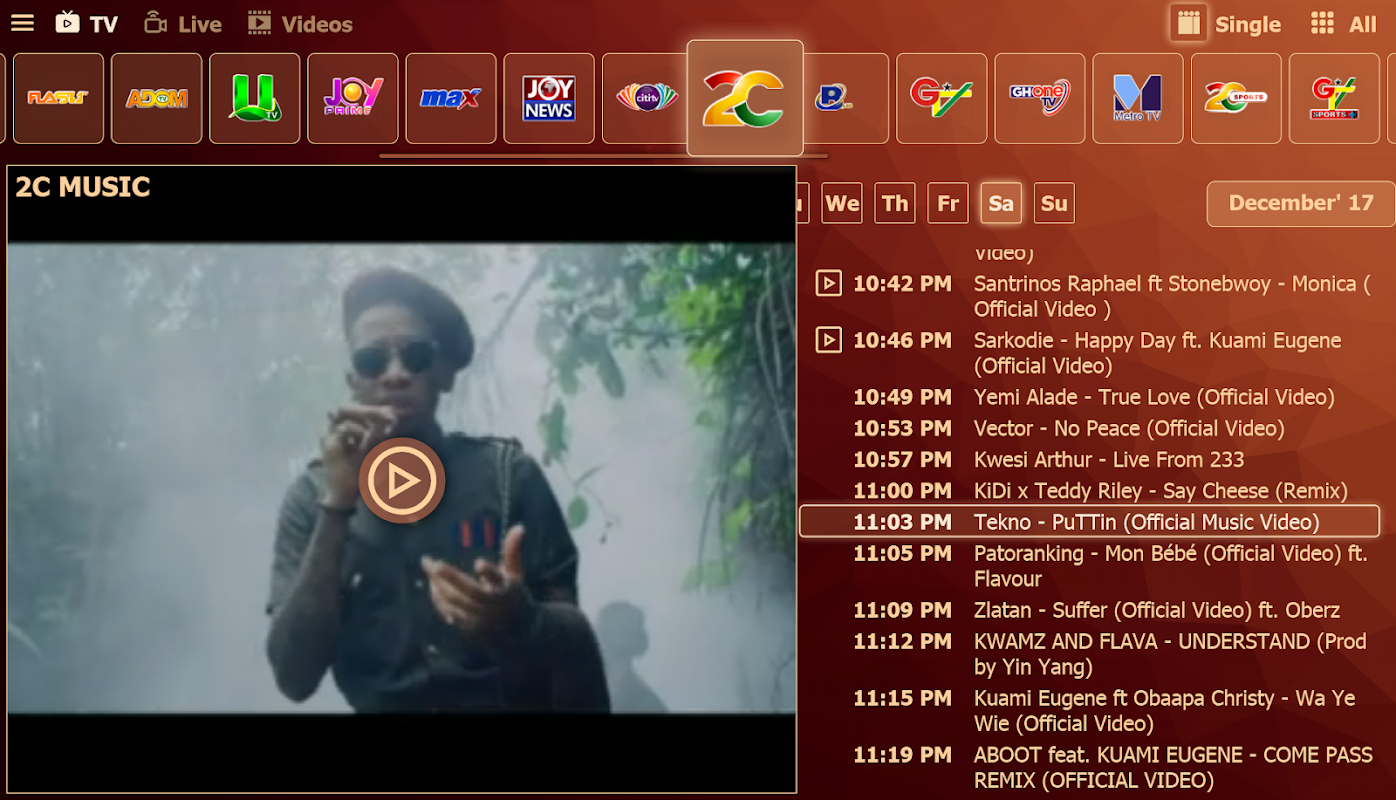This screenshot has width=1396, height=800.
Task: Select Kwesi Arthur - Live From 233
Action: coord(1109,459)
